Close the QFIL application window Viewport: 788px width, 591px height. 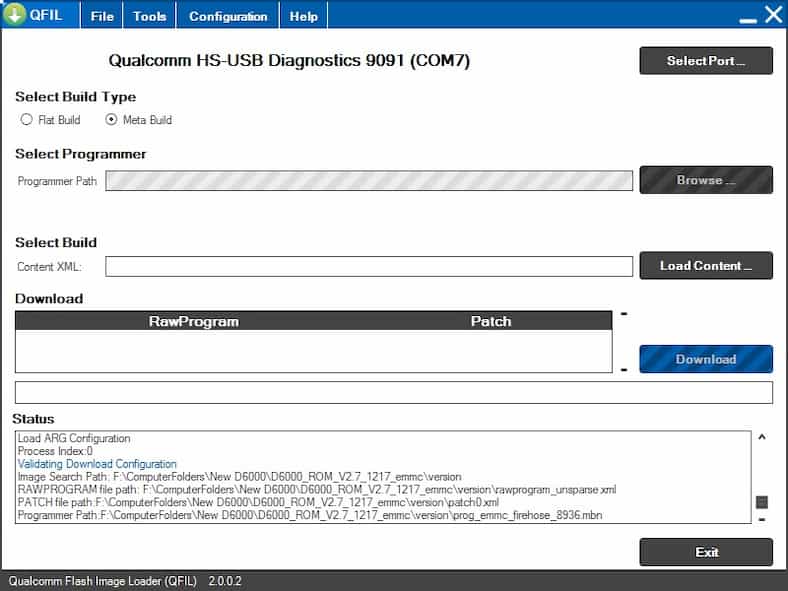[773, 15]
